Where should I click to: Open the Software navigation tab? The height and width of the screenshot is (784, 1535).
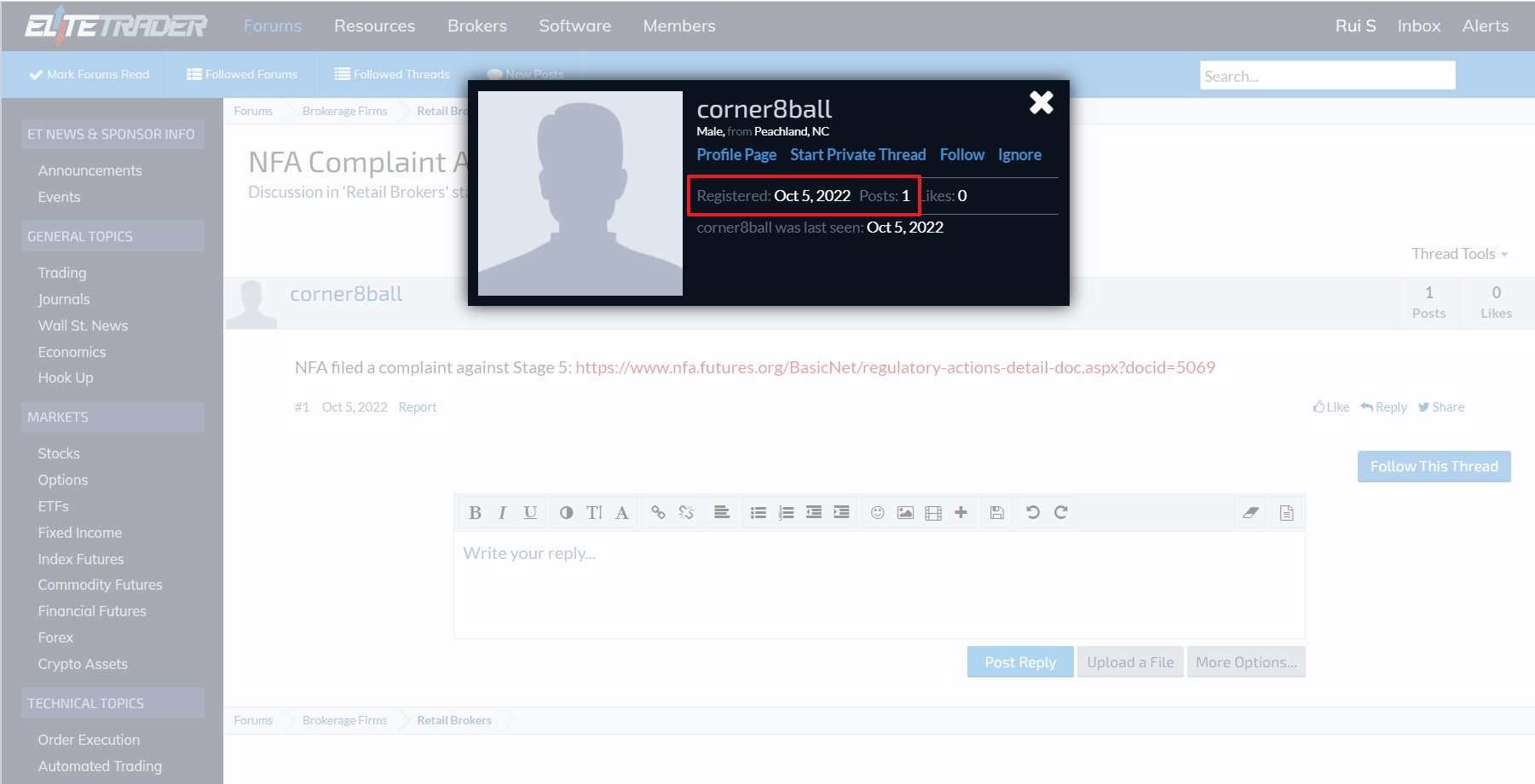[575, 26]
